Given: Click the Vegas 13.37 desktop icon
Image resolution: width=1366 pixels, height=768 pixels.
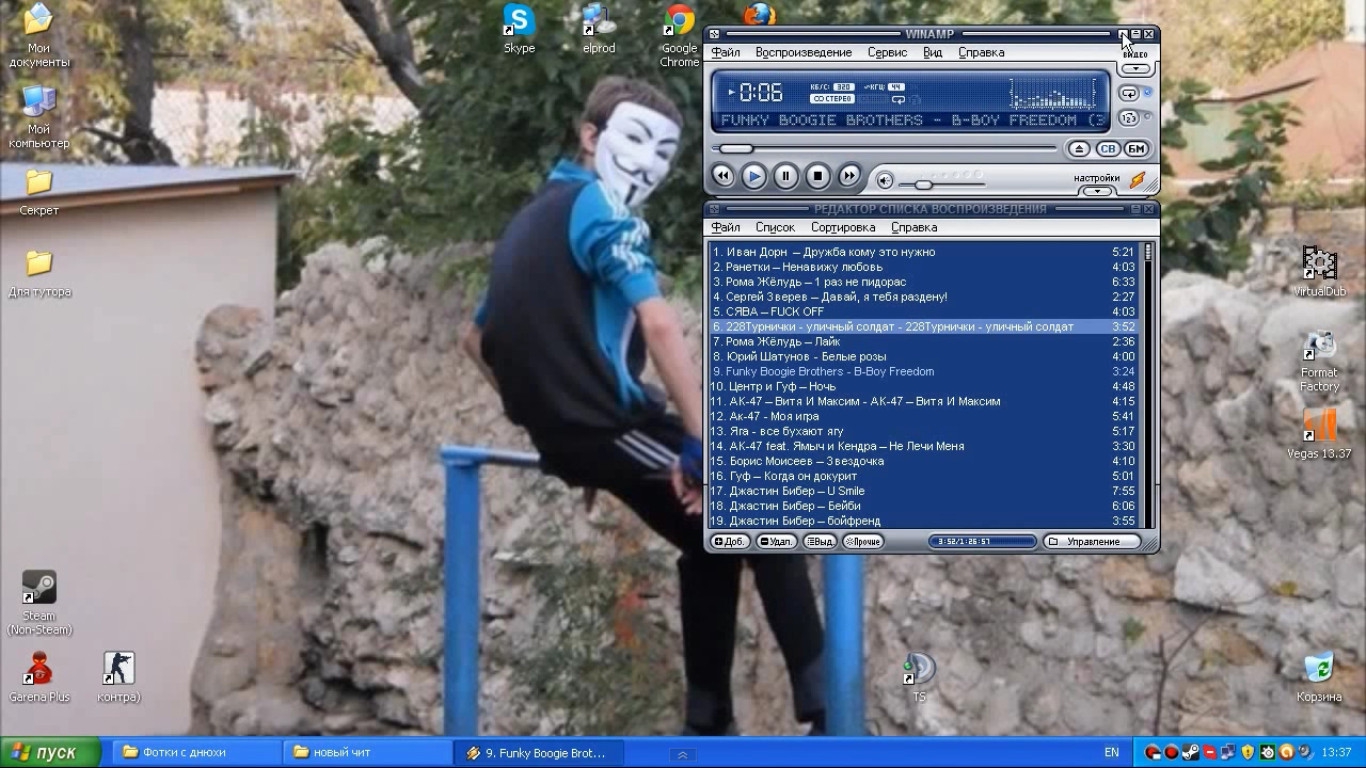Looking at the screenshot, I should [x=1319, y=433].
